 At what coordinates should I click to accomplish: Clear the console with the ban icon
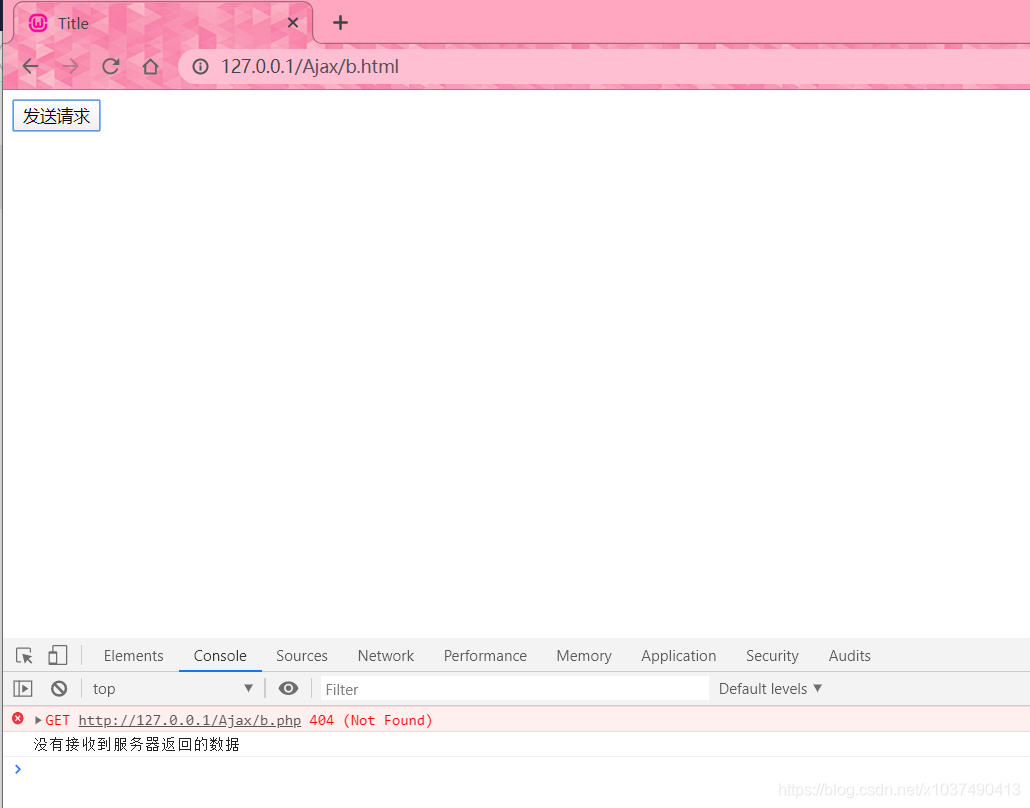59,688
